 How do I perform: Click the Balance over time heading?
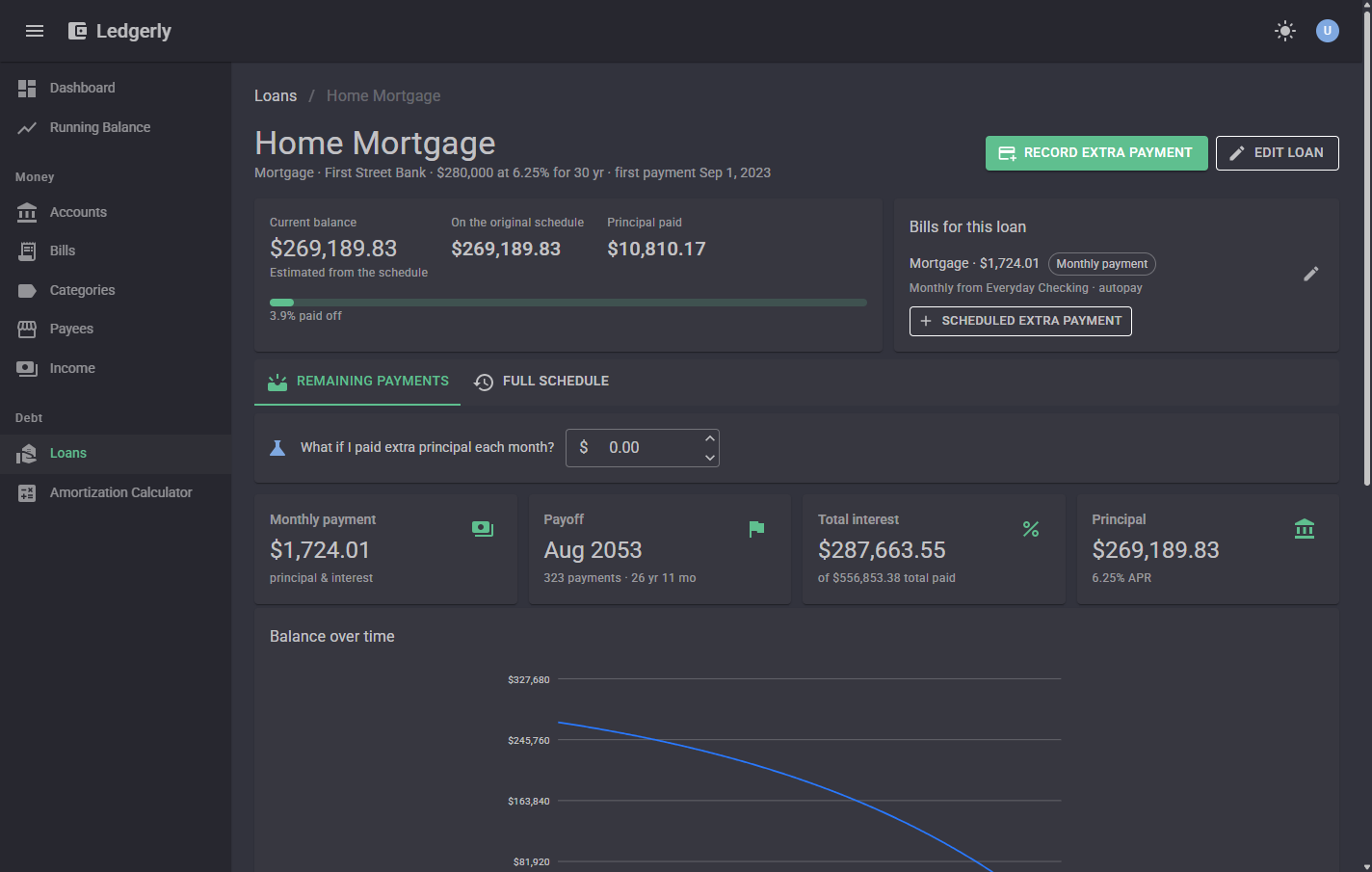tap(332, 637)
